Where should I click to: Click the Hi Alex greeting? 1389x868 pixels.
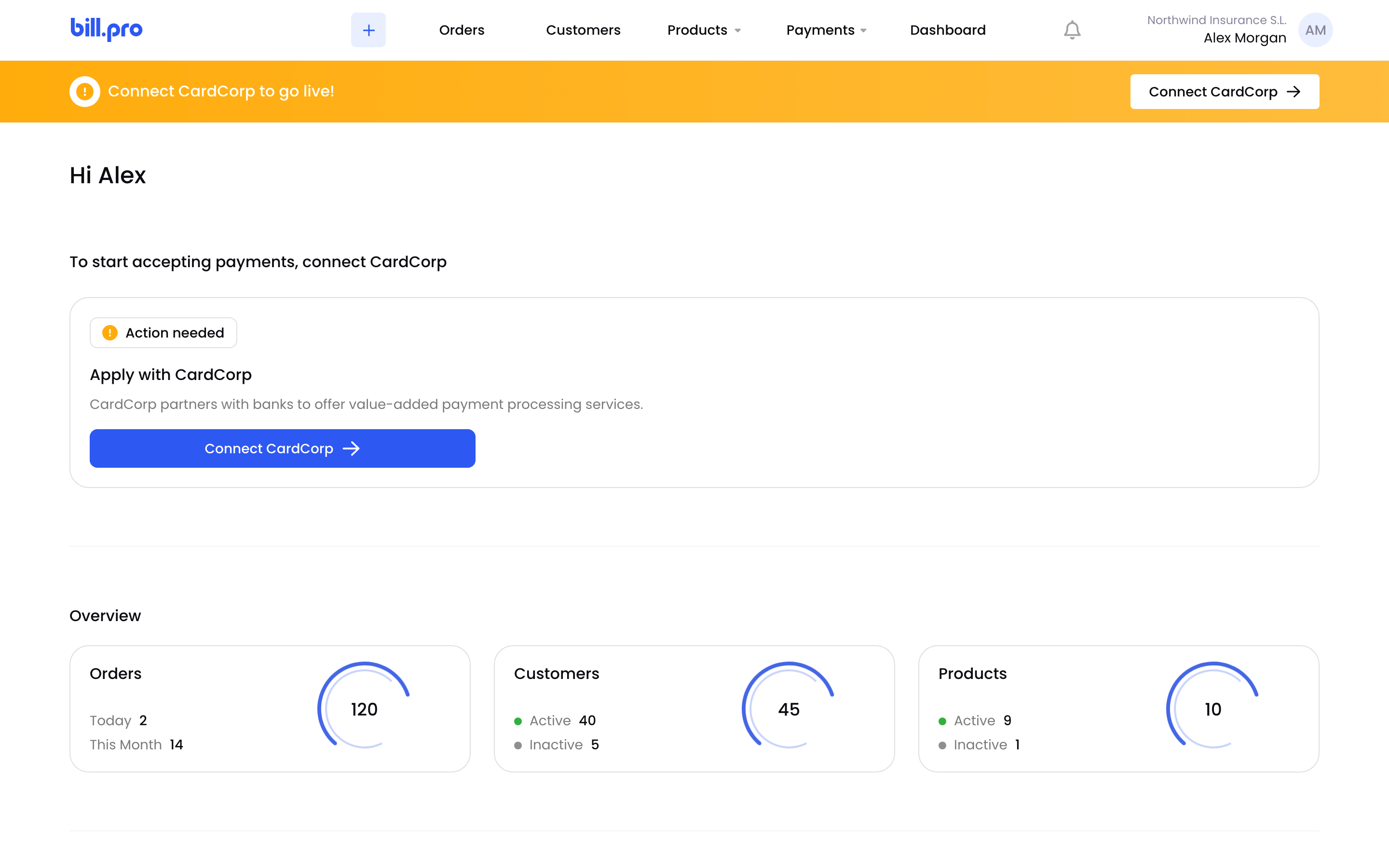pos(108,175)
